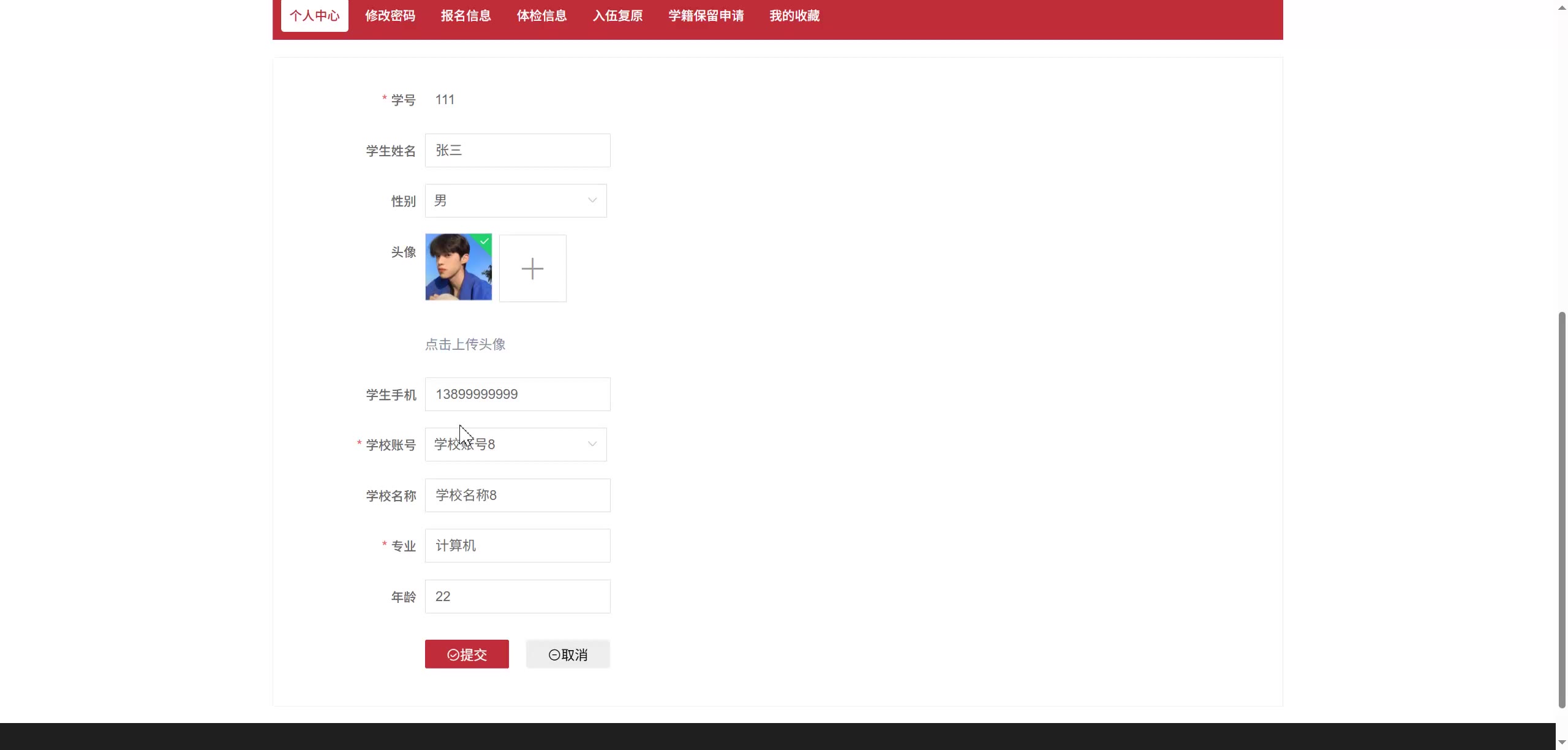This screenshot has height=750, width=1568.
Task: Open the 学籍保留申请 tab
Action: (706, 16)
